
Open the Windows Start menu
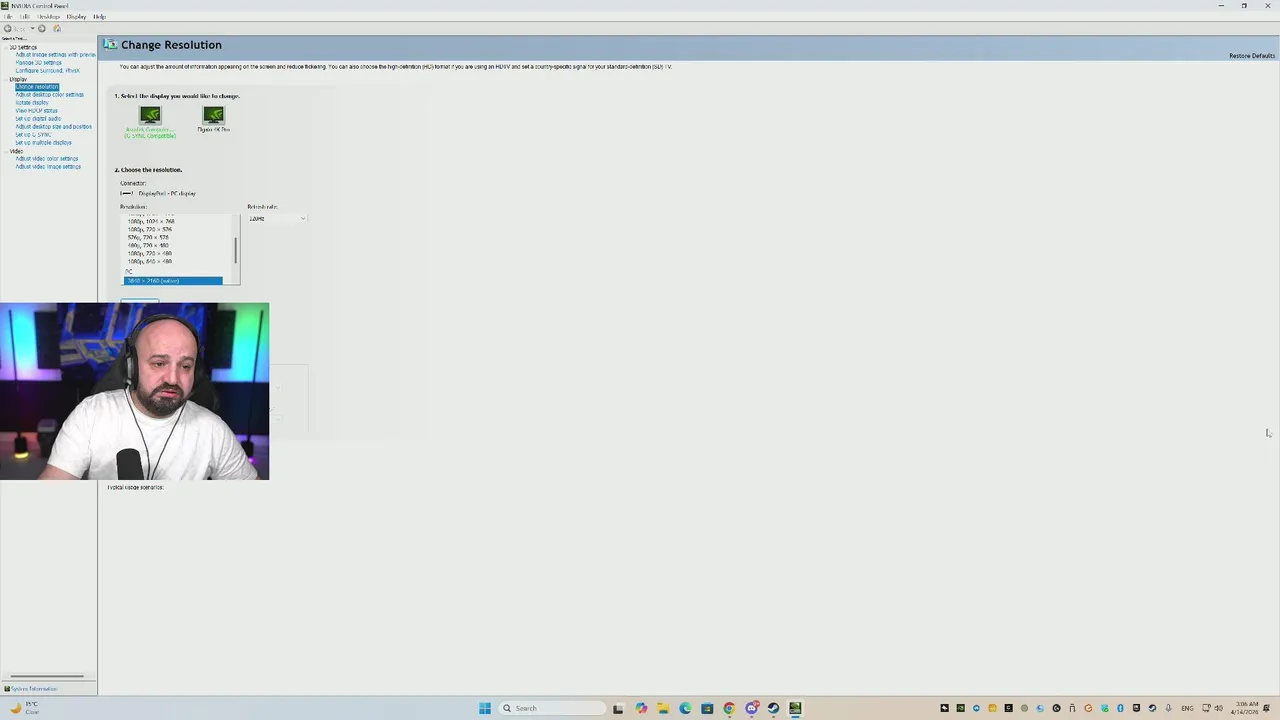point(485,708)
